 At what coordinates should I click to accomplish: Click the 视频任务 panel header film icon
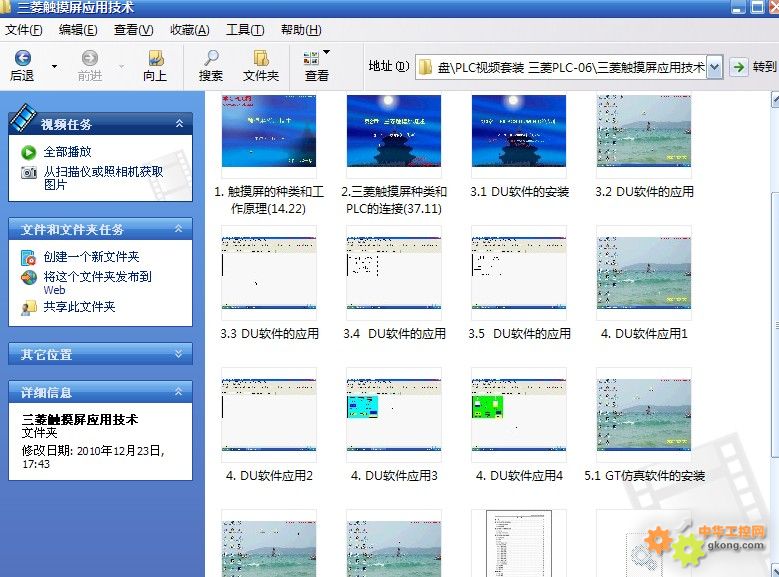[23, 117]
